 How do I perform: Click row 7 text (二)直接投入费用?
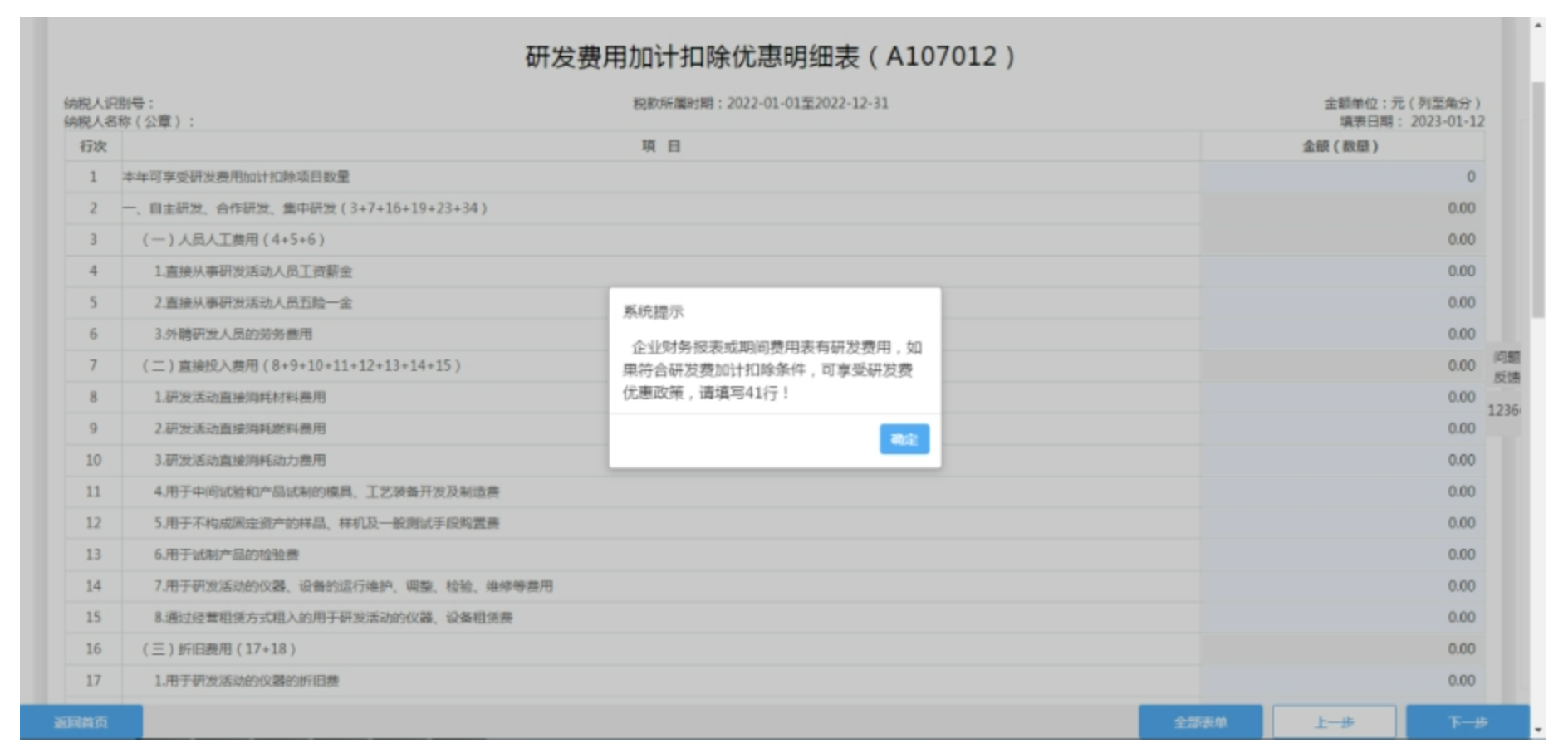point(301,365)
